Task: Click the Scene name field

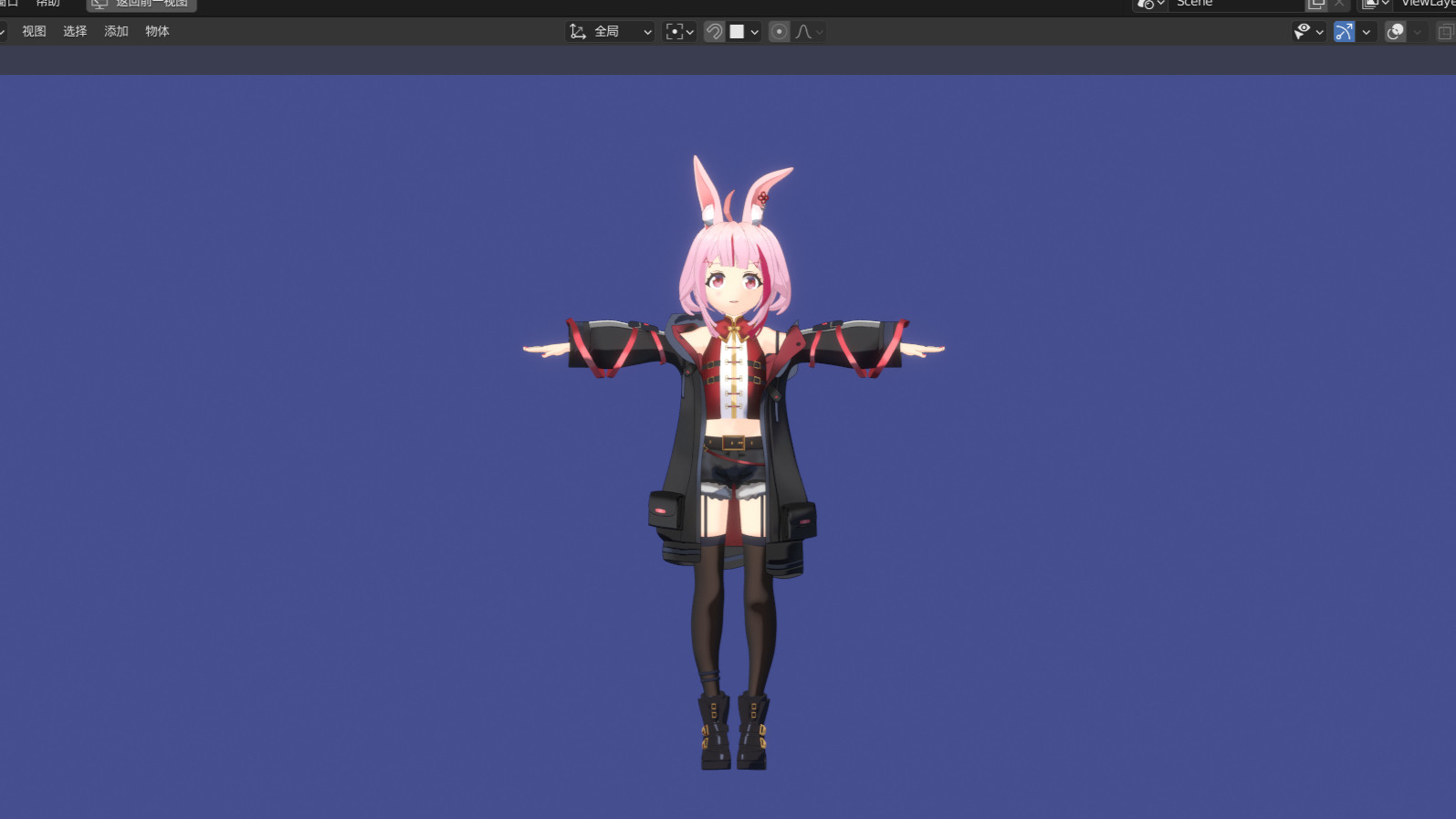Action: pyautogui.click(x=1232, y=4)
